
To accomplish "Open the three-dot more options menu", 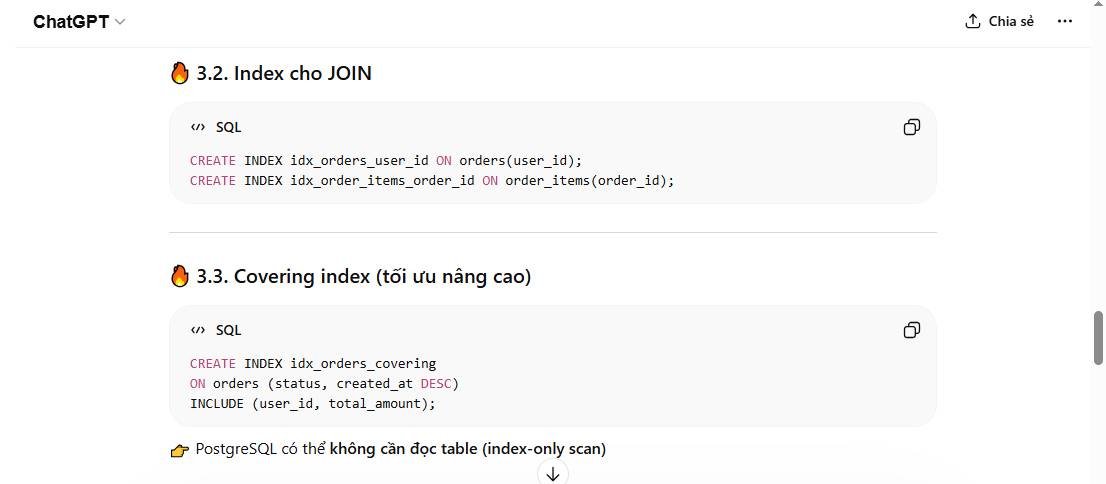I will click(x=1064, y=21).
